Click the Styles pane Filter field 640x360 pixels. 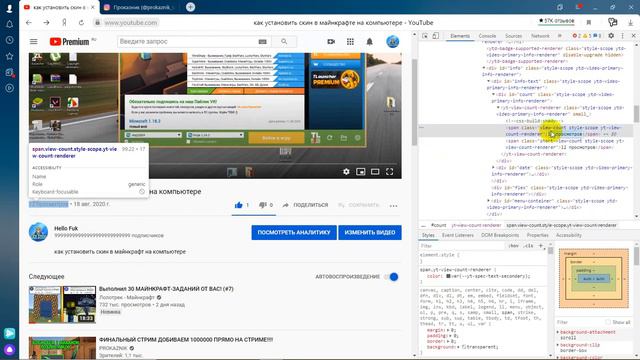[x=461, y=246]
